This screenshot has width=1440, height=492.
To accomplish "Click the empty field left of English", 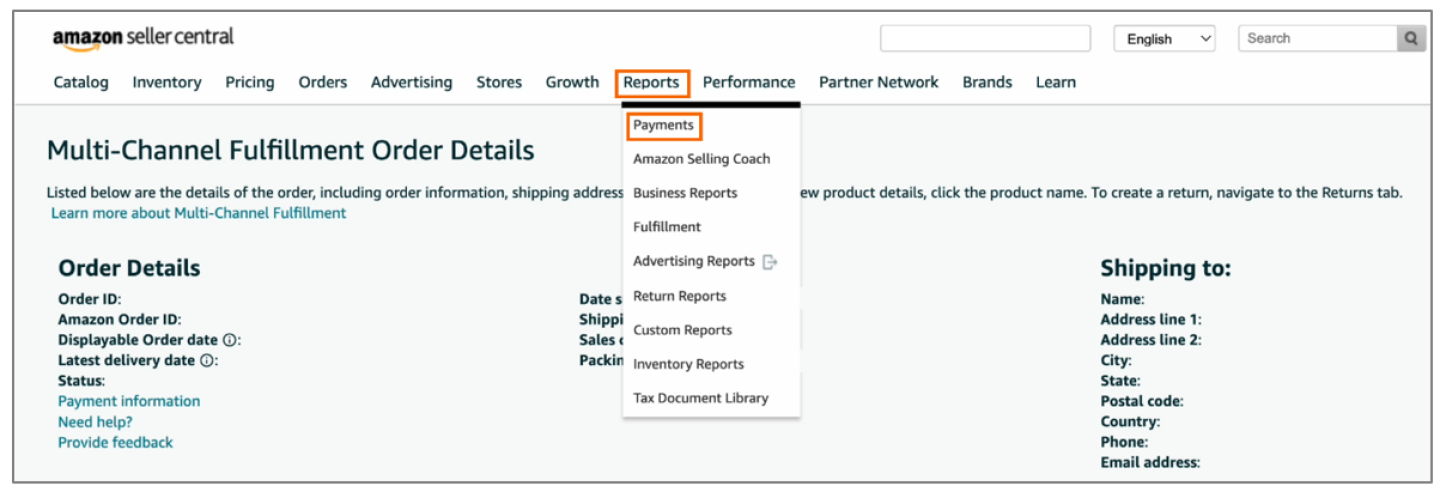I will tap(985, 38).
